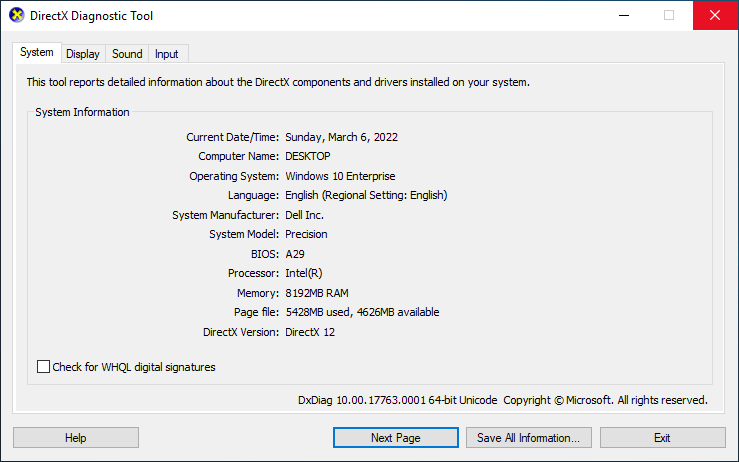
Task: Click Save All Information button
Action: pos(529,438)
